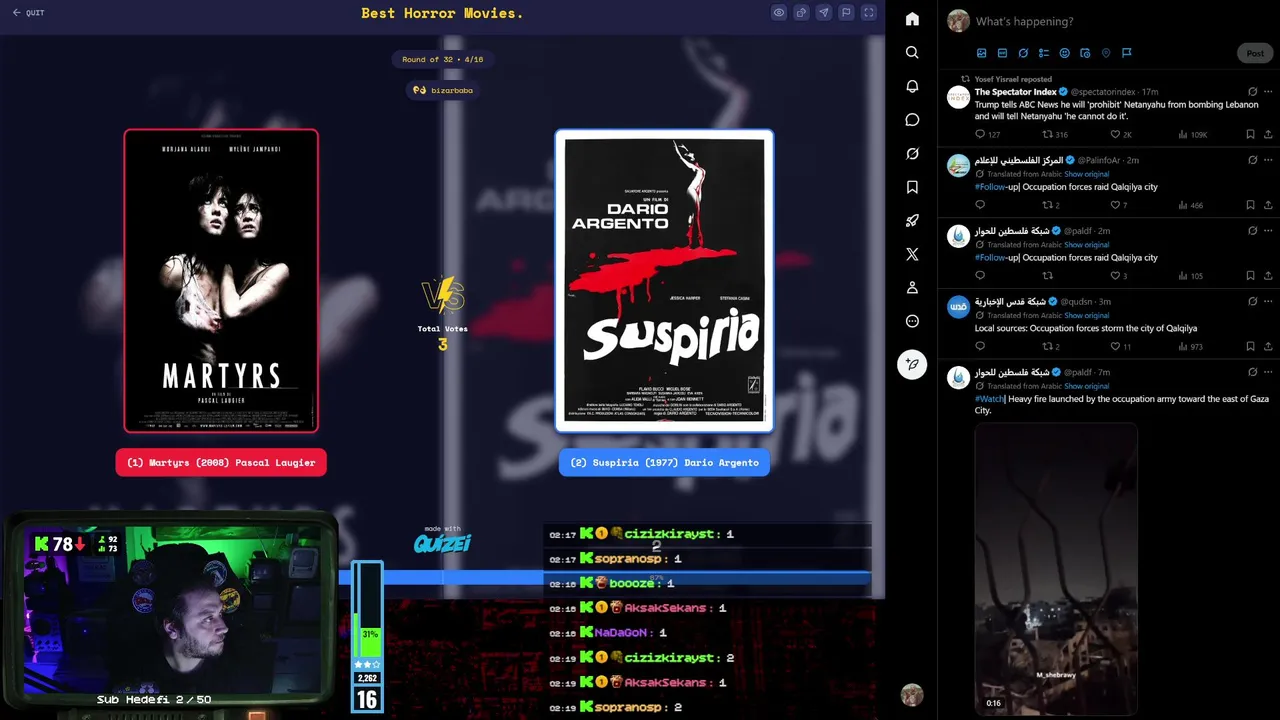Bookmark the @qudsn post
Screen dimensions: 1280x720
pyautogui.click(x=1250, y=346)
